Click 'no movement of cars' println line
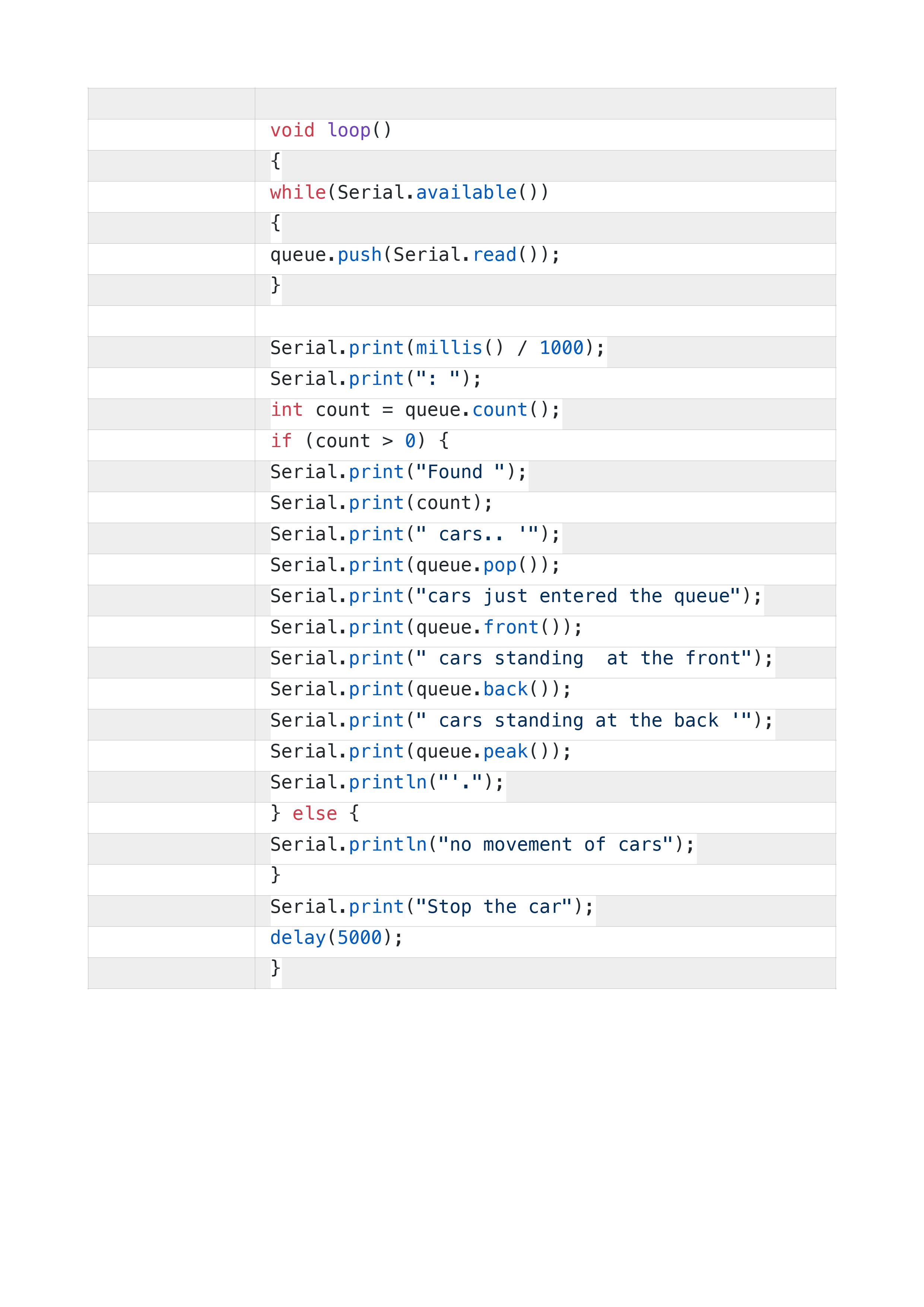 point(482,844)
